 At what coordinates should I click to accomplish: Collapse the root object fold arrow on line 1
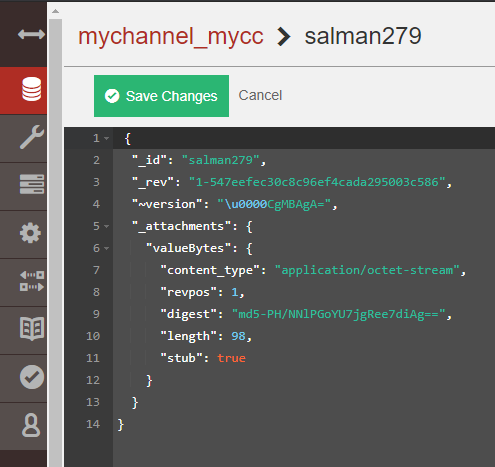(x=106, y=138)
